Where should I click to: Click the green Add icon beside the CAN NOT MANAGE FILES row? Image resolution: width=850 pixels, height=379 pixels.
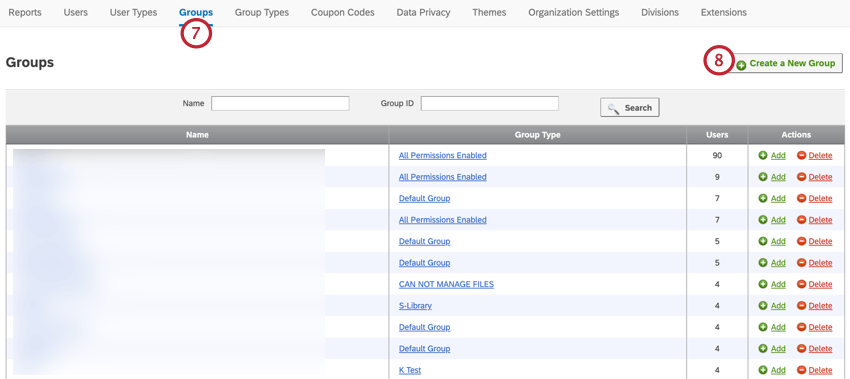(x=763, y=284)
